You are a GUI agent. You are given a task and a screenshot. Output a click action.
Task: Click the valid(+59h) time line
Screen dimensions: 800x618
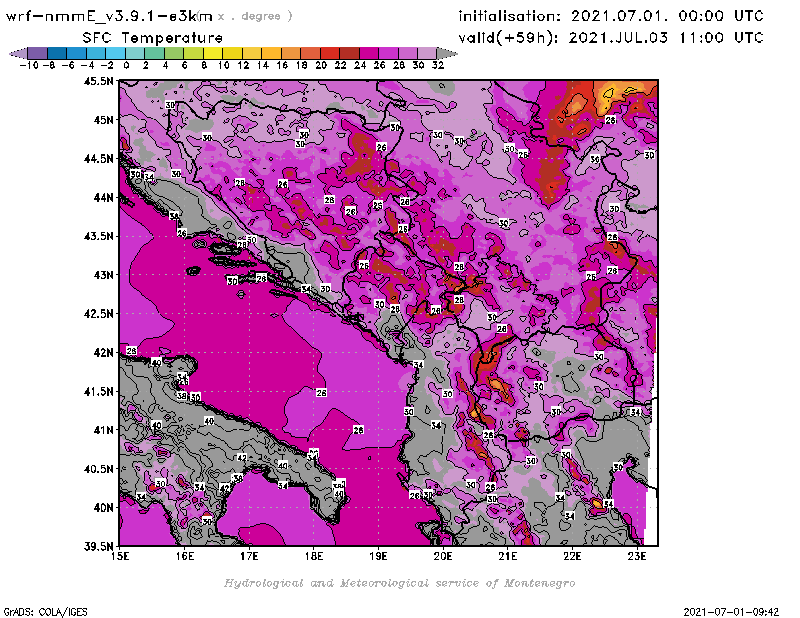pos(610,38)
